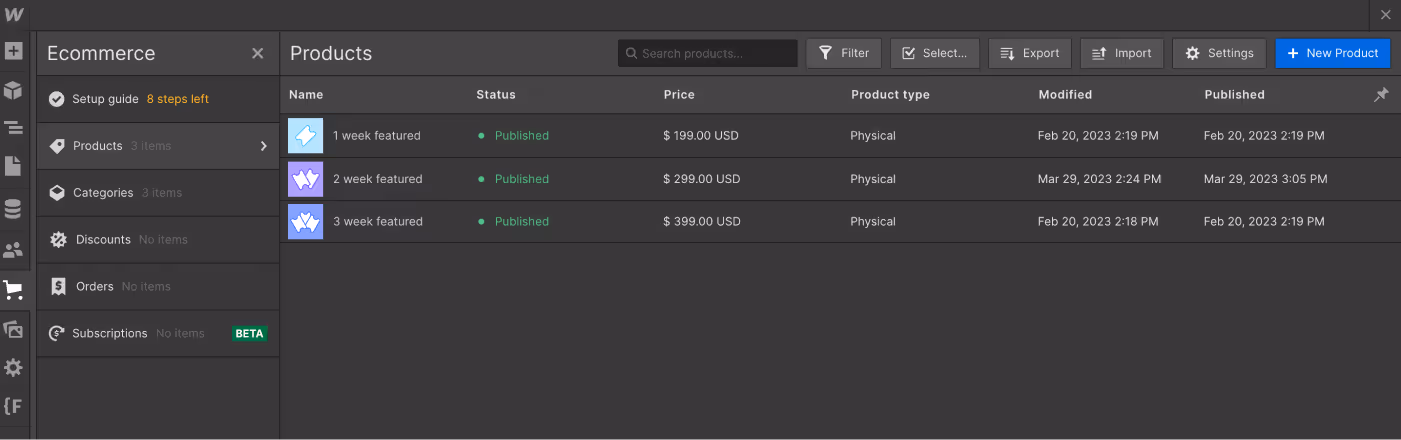This screenshot has width=1401, height=440.
Task: Open the Pages panel icon
Action: tap(13, 166)
